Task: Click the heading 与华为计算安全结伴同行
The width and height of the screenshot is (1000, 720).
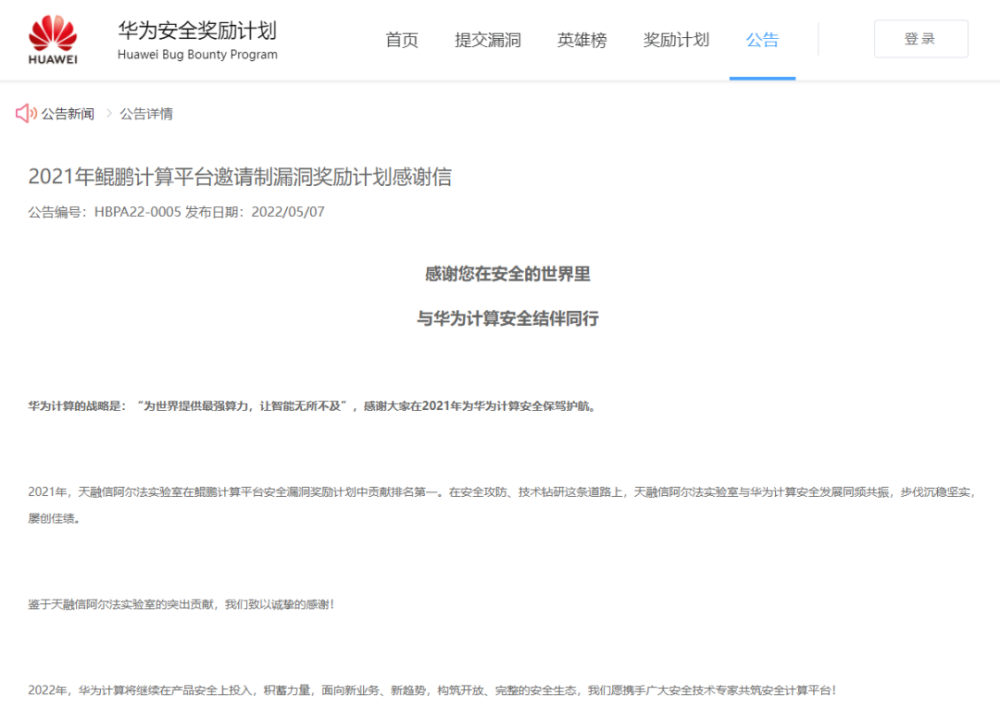Action: click(x=508, y=318)
